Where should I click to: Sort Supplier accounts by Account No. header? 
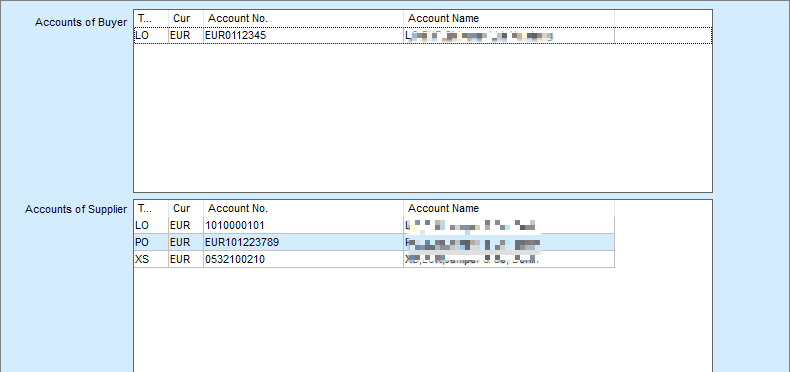(303, 209)
